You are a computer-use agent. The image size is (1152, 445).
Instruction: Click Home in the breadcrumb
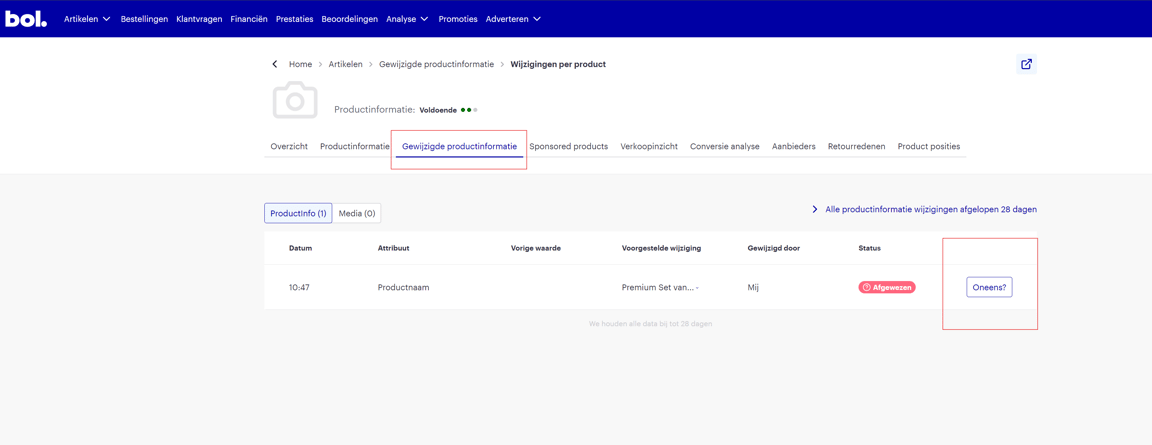(x=300, y=64)
